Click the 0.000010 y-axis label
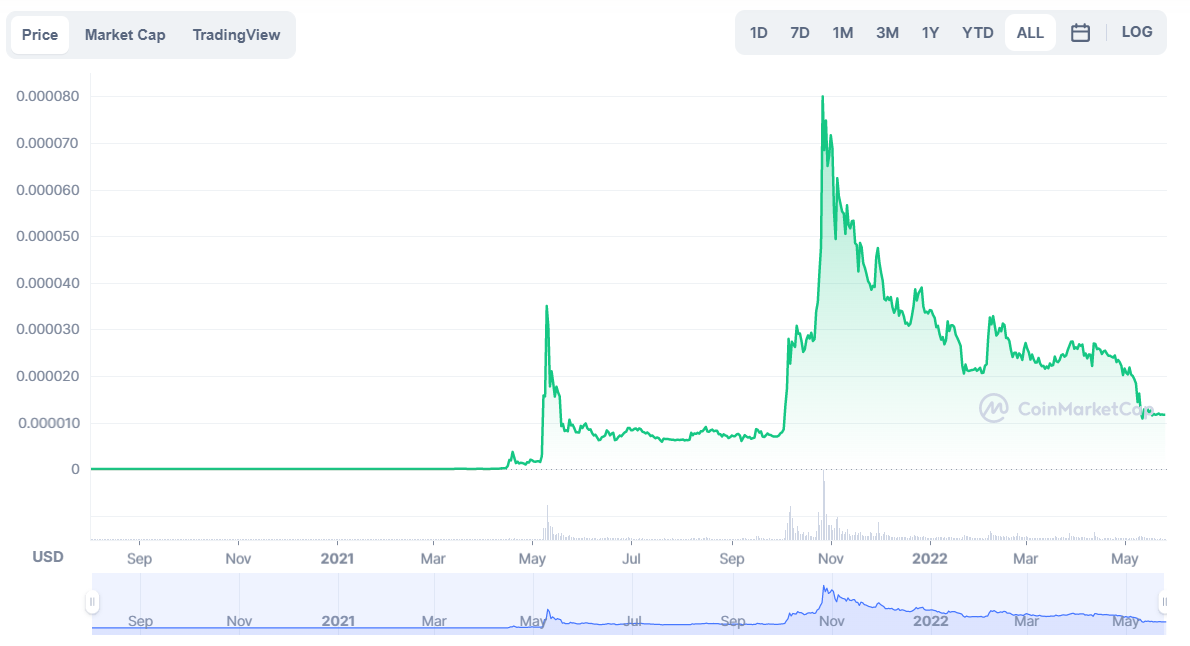 [x=49, y=423]
